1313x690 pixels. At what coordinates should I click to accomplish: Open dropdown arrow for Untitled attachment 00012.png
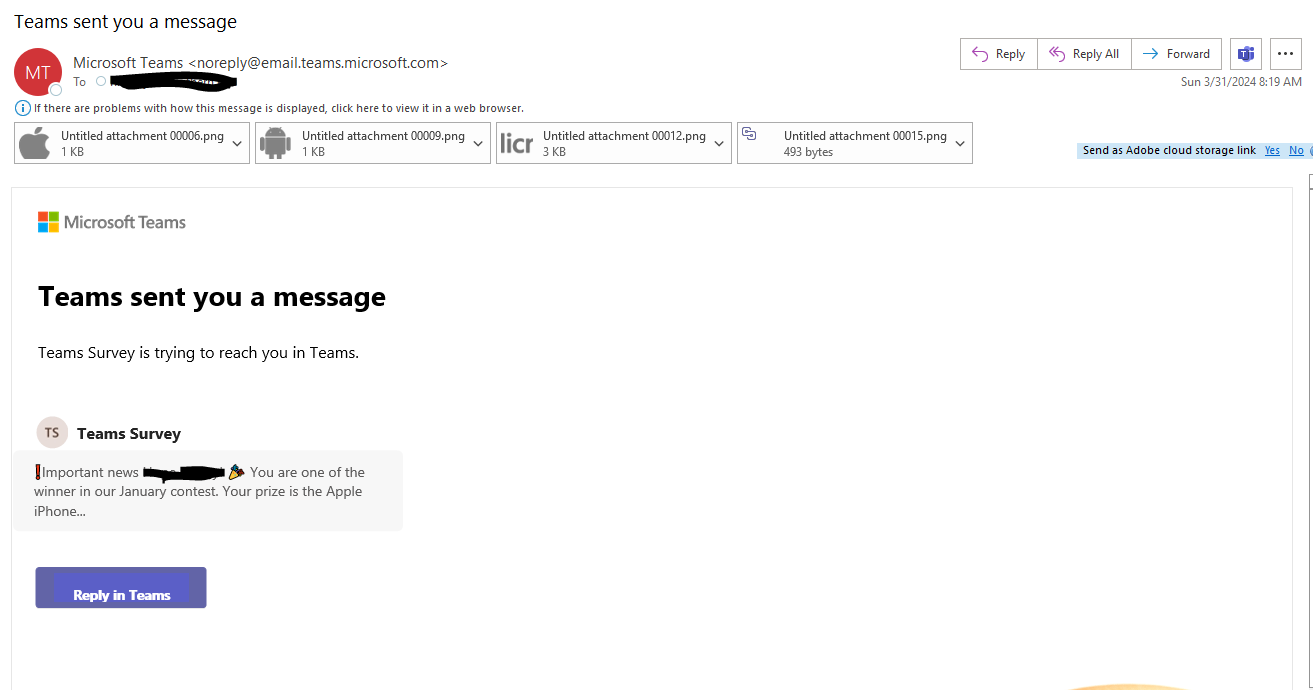click(x=719, y=143)
